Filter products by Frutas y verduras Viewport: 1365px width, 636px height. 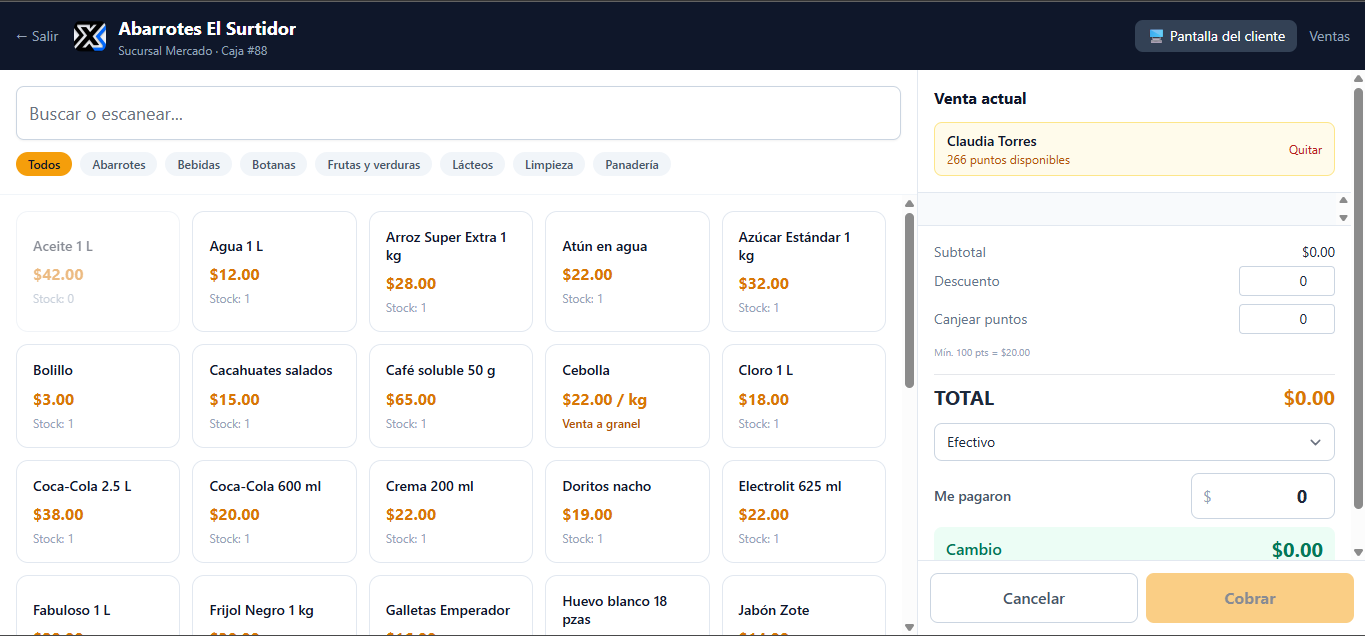coord(374,164)
